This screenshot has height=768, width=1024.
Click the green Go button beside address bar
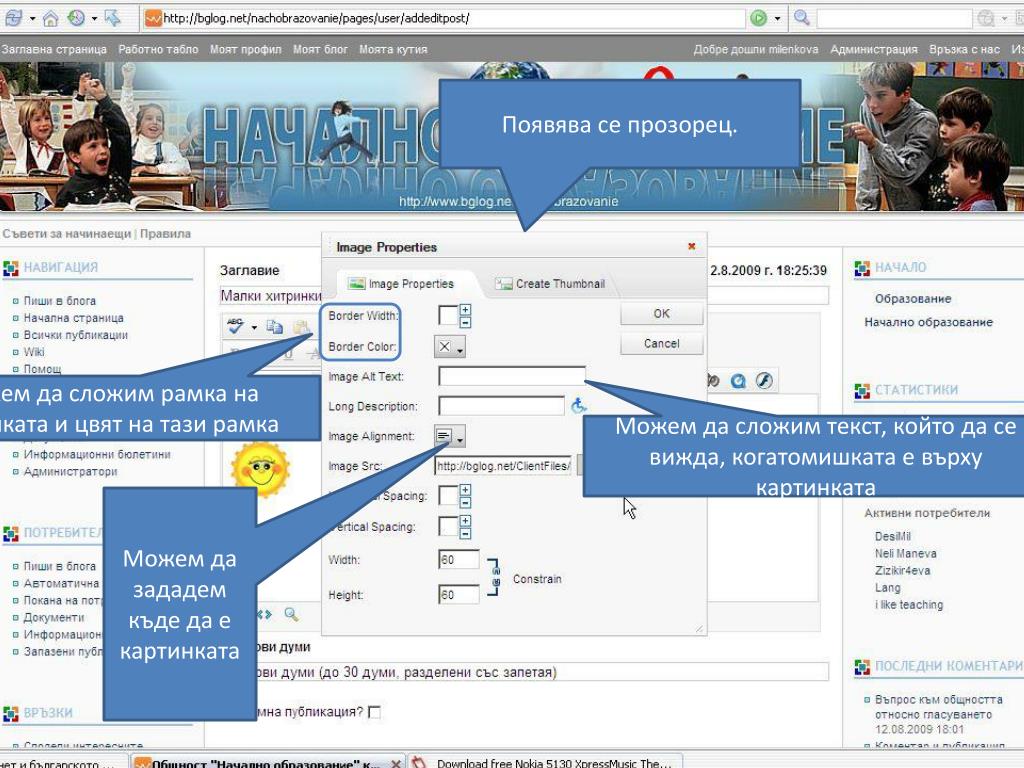758,18
